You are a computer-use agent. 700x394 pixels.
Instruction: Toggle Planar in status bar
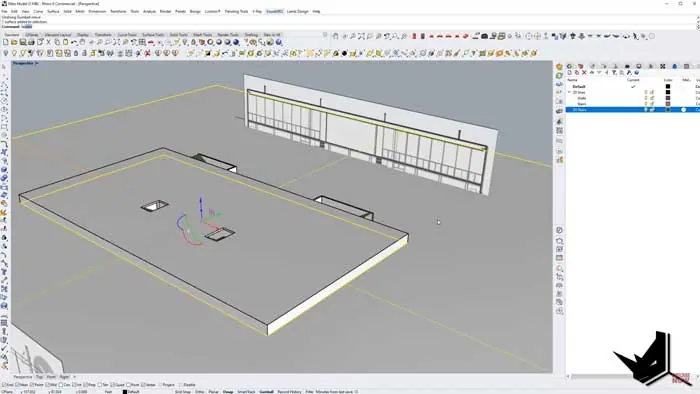tap(213, 391)
